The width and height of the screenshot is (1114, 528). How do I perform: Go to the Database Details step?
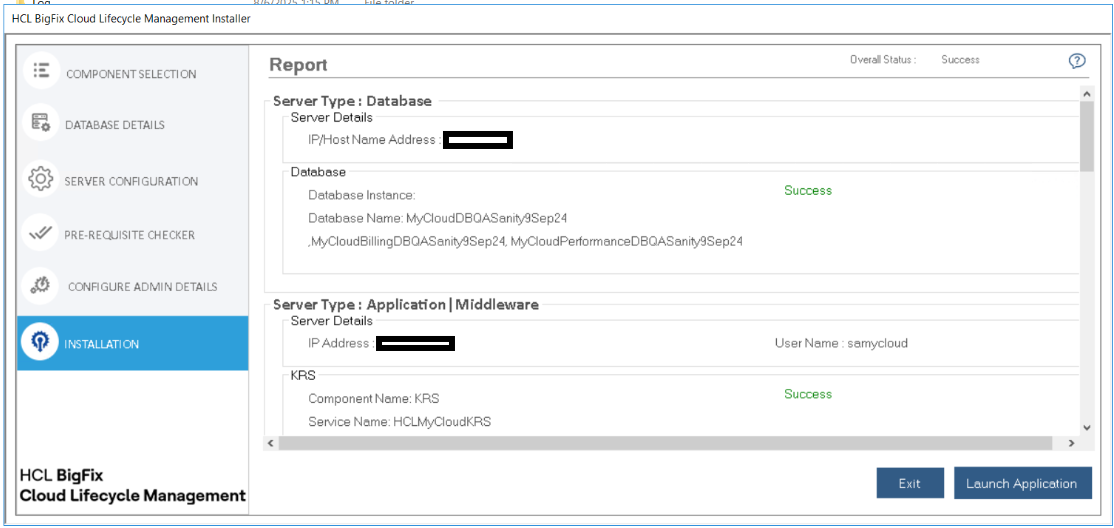point(115,125)
